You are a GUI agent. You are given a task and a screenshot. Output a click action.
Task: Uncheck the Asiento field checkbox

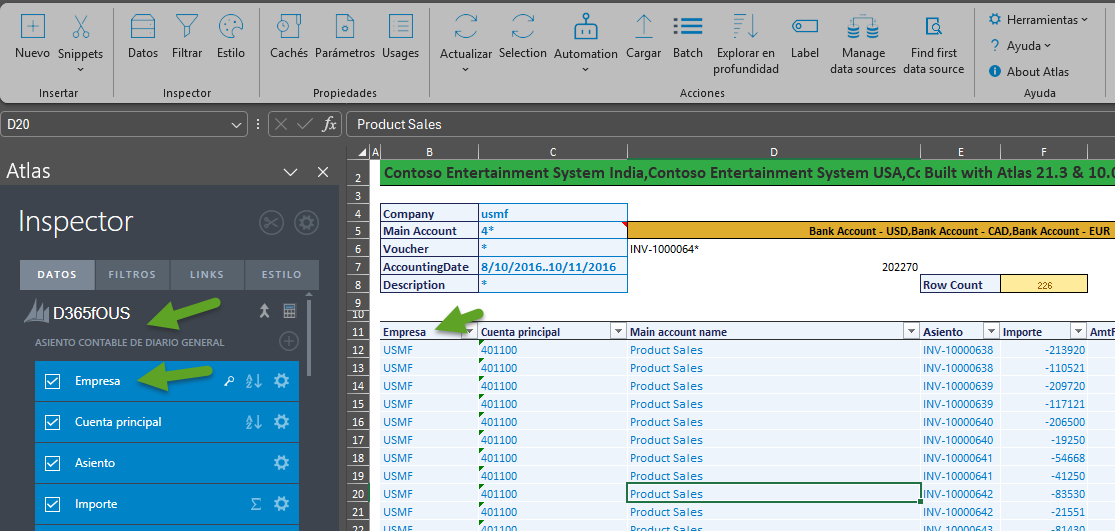pos(53,463)
